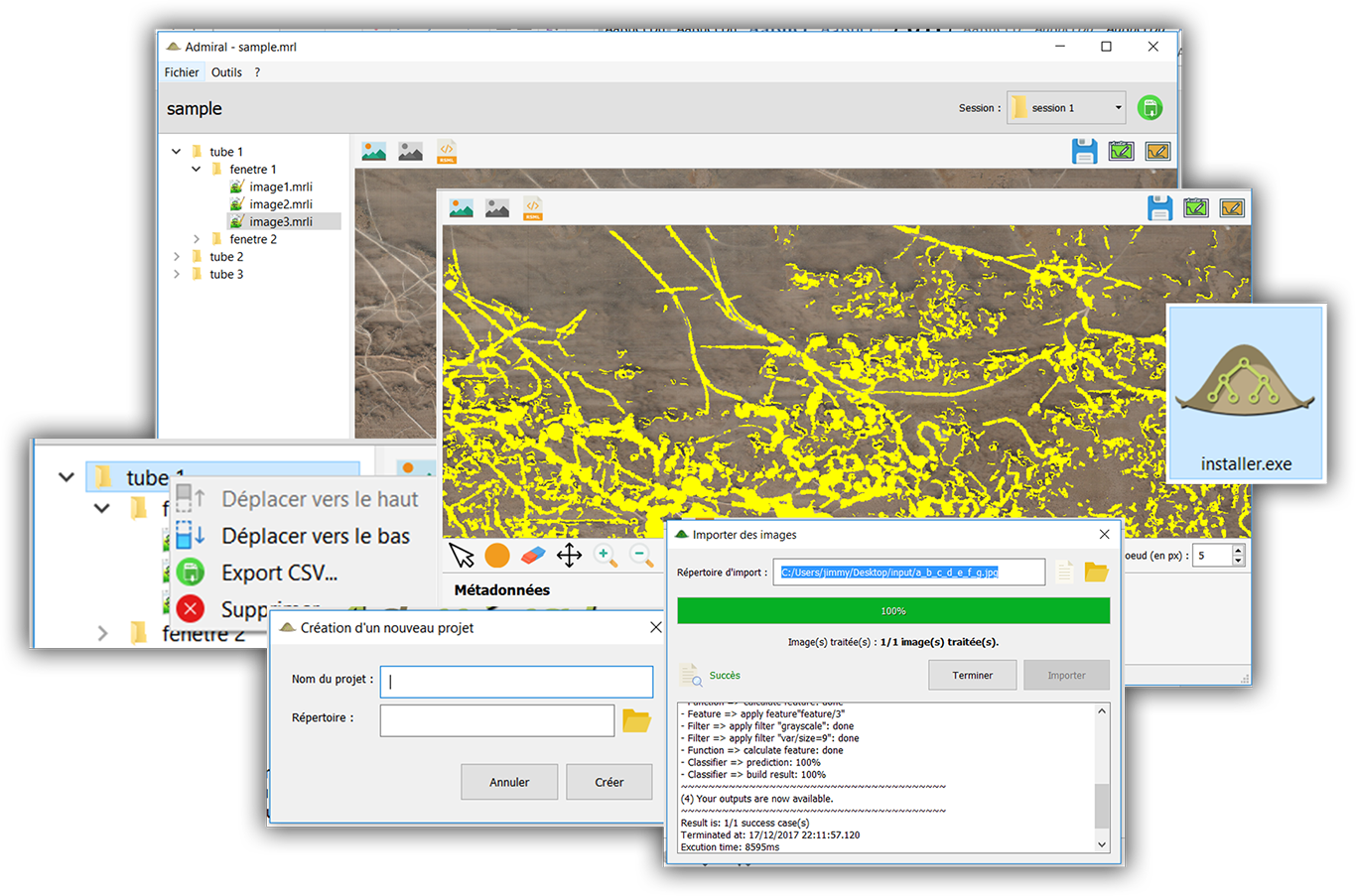Select the eraser tool

533,555
